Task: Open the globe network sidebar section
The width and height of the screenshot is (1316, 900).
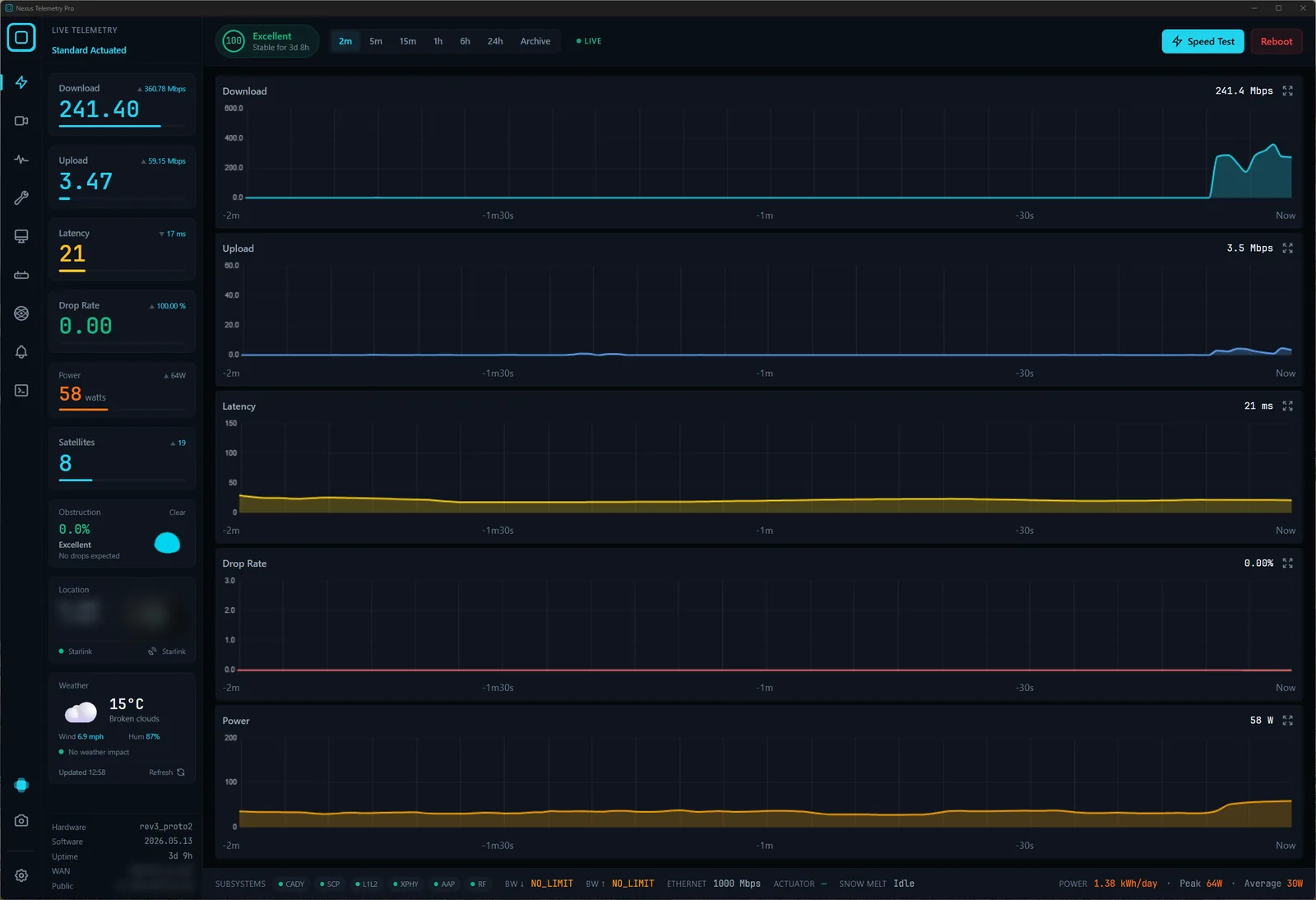Action: click(x=21, y=313)
